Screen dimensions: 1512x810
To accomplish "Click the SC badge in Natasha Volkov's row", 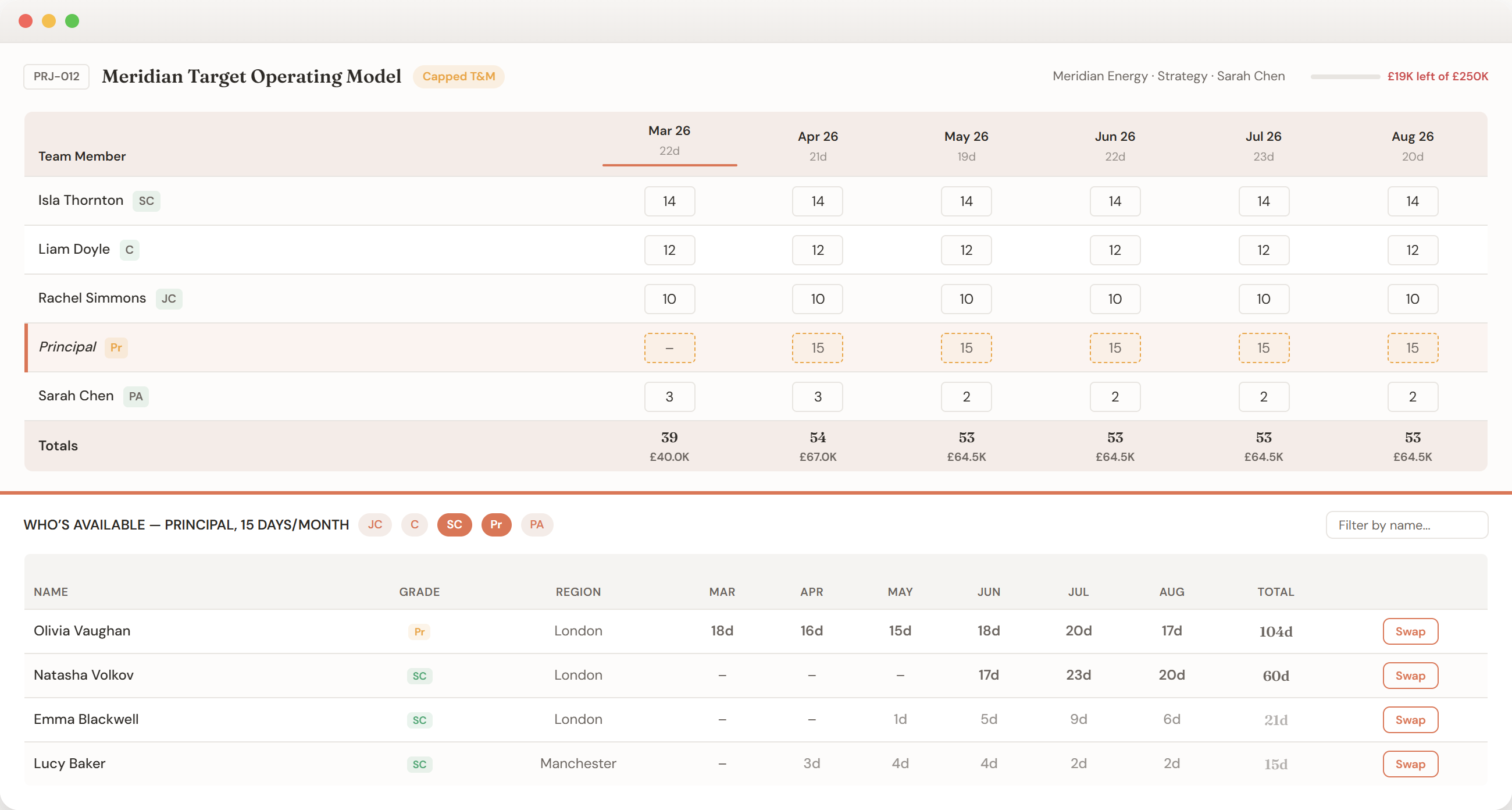I will [419, 676].
